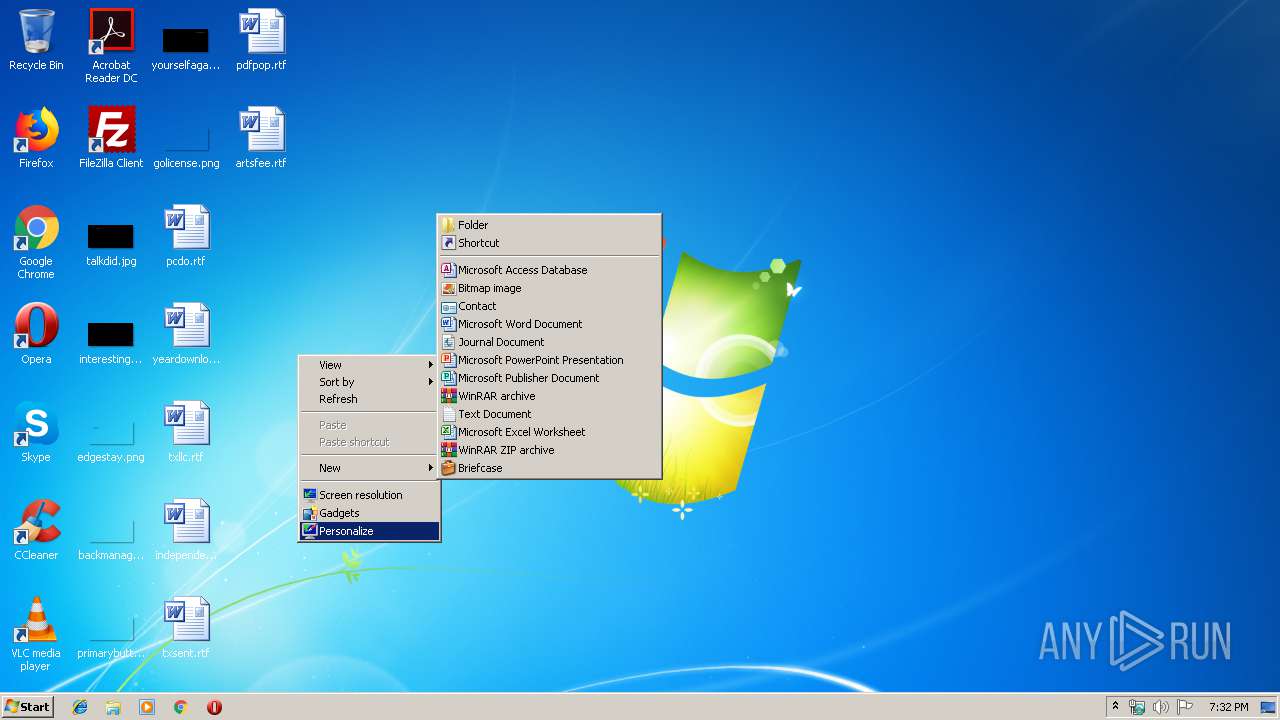Select the Acrobat Reader DC shortcut
The width and height of the screenshot is (1280, 720).
[111, 46]
